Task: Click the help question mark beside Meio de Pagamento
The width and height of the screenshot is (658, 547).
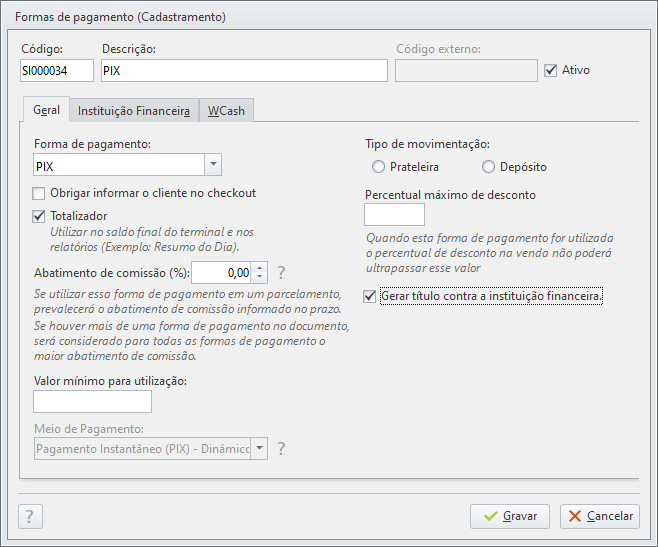Action: (x=281, y=449)
